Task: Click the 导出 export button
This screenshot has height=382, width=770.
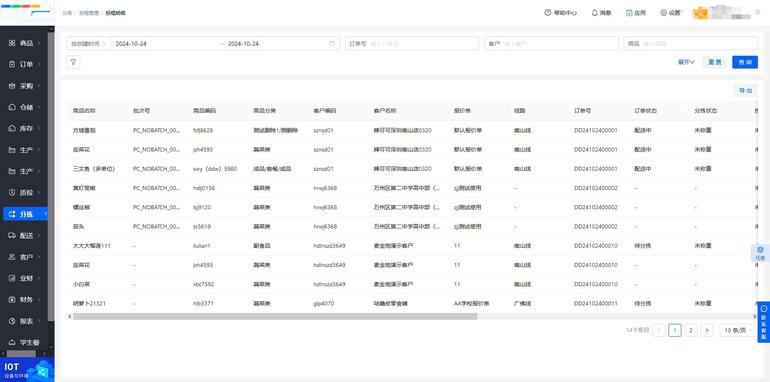Action: [x=745, y=91]
